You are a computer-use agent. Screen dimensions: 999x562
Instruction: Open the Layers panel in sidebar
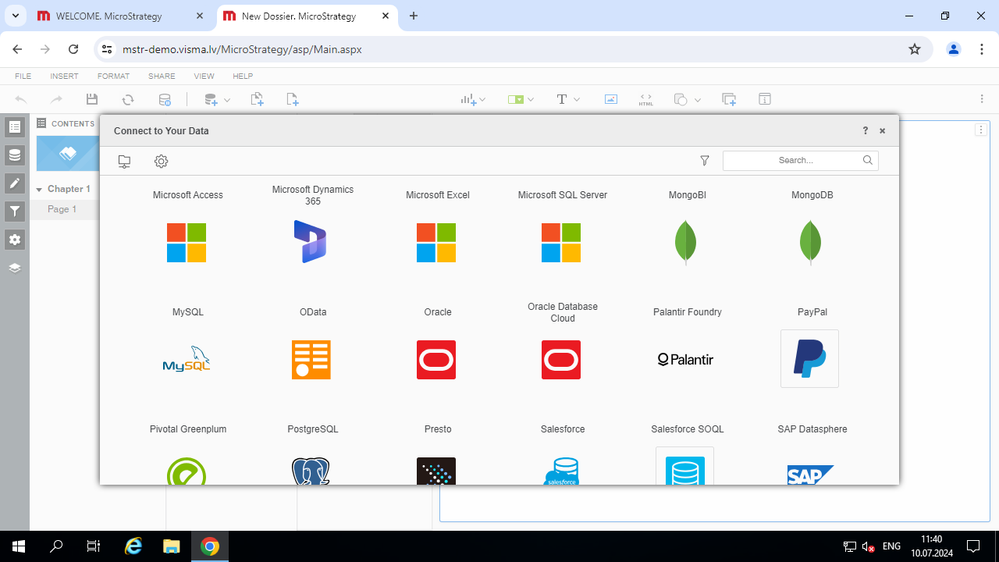tap(15, 268)
